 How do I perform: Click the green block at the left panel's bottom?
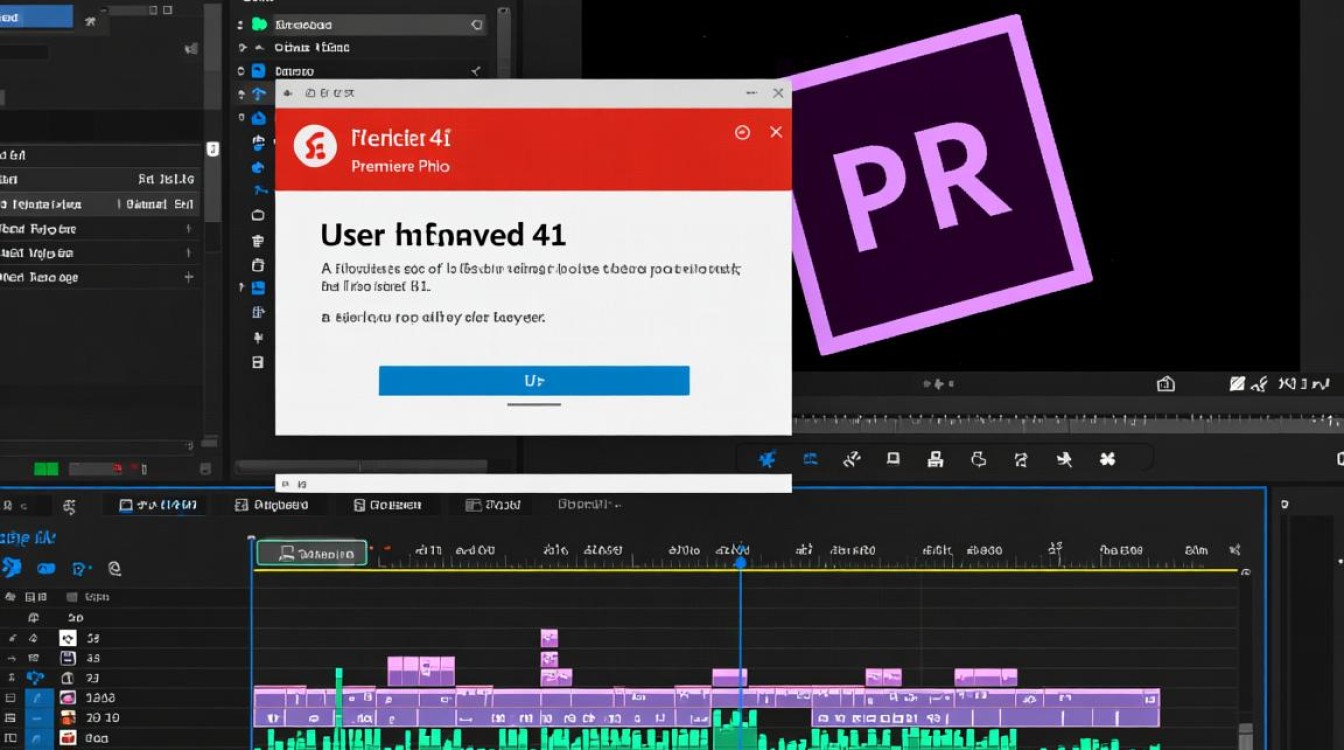tap(46, 468)
